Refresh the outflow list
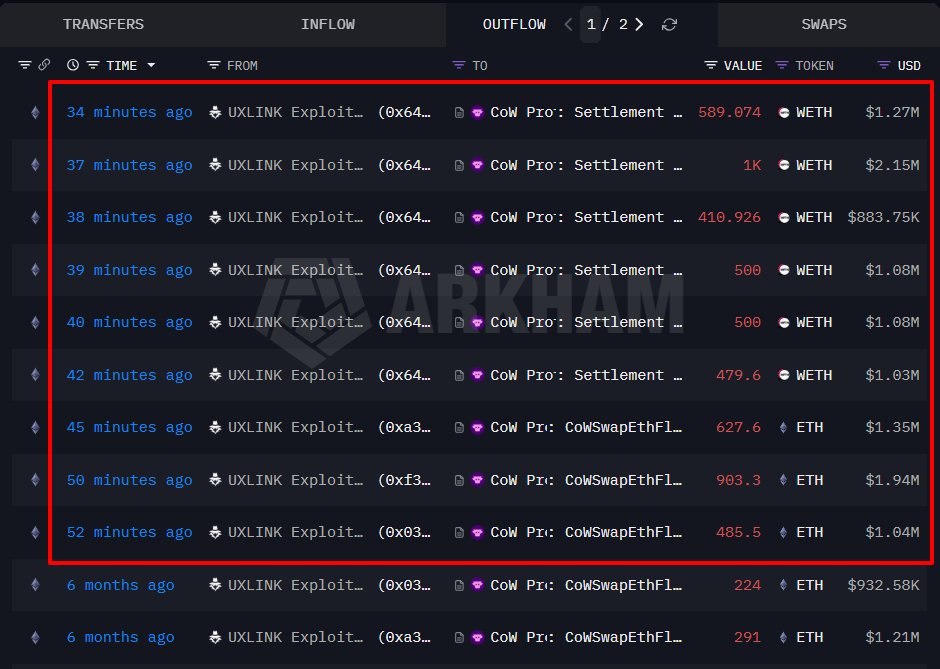 [x=669, y=25]
